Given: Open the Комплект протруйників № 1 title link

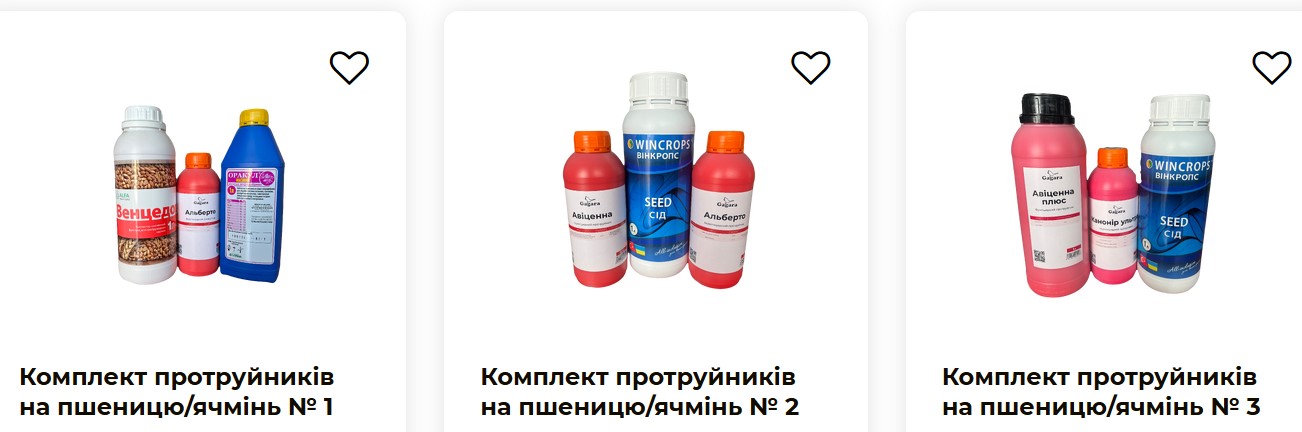Looking at the screenshot, I should point(176,392).
